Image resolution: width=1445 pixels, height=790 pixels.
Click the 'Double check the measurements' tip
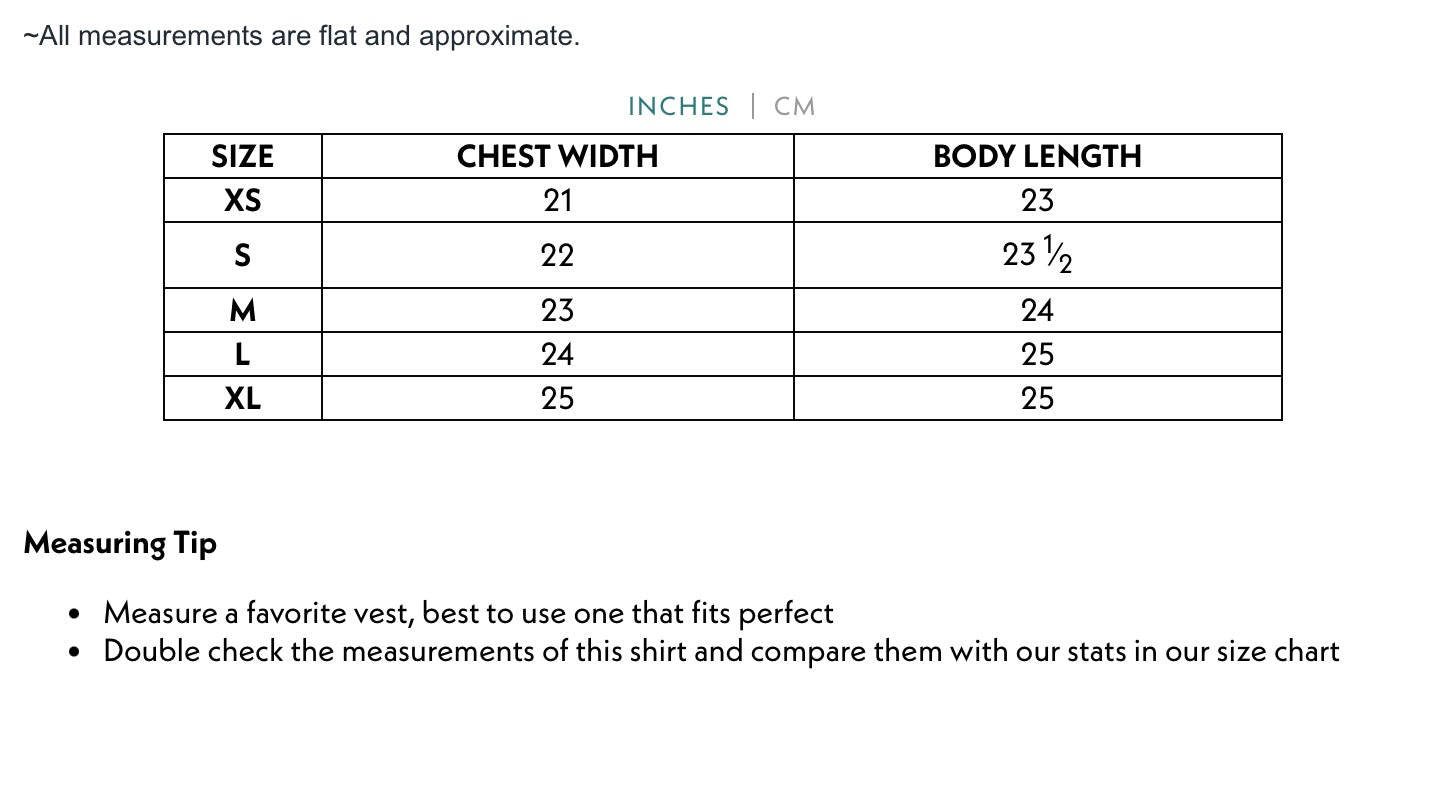[720, 651]
